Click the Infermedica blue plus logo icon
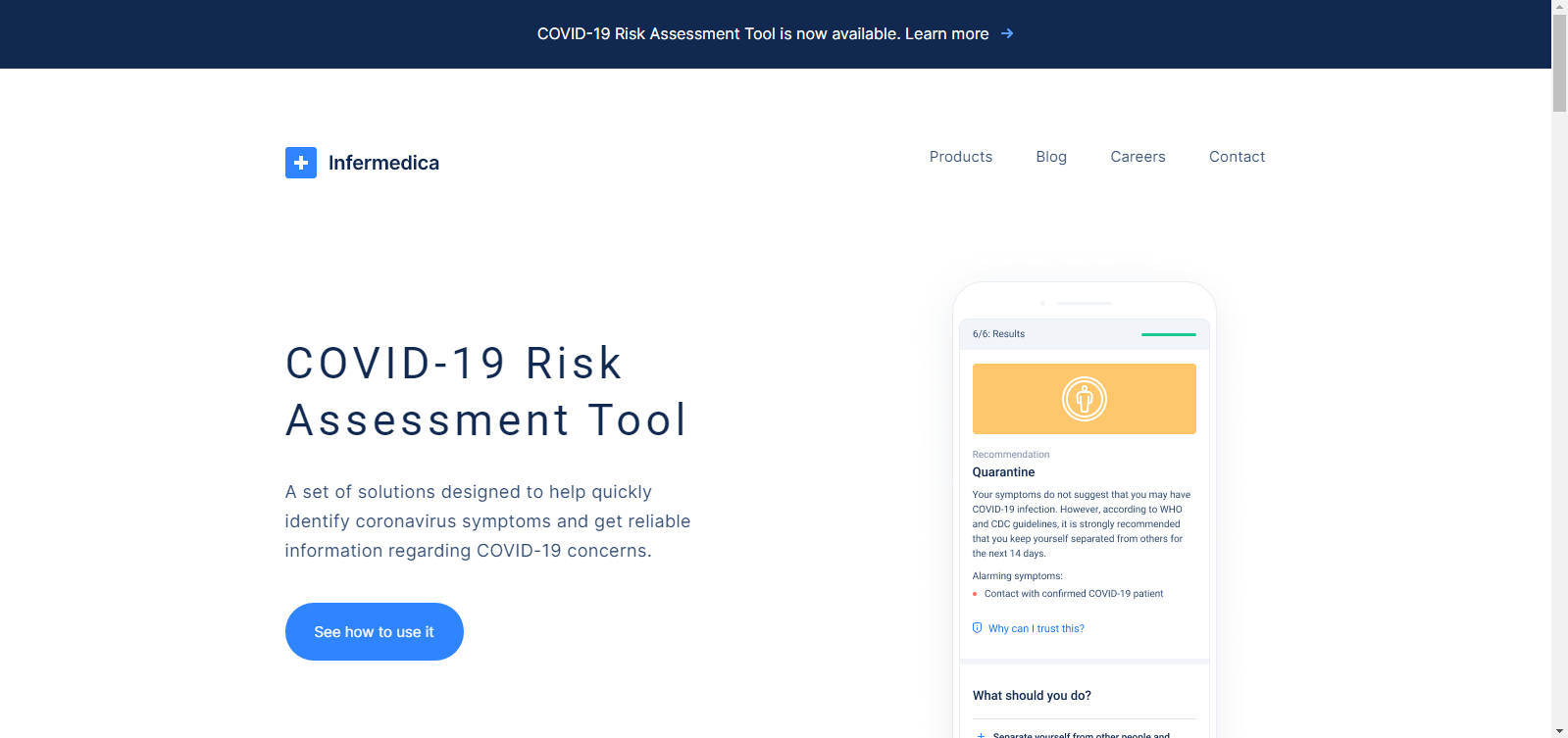 [301, 163]
